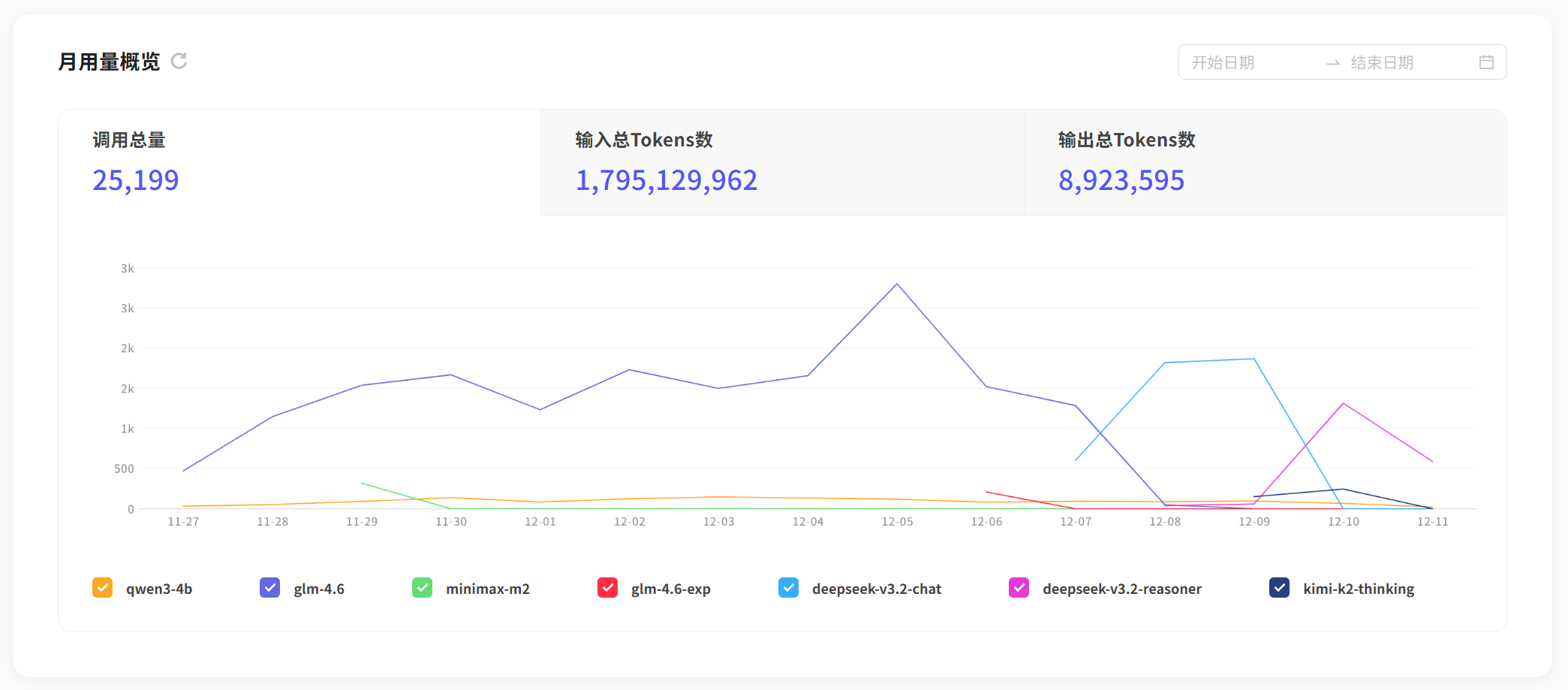Hide the kimi-k2-thinking series
Image resolution: width=1568 pixels, height=690 pixels.
pyautogui.click(x=1279, y=588)
